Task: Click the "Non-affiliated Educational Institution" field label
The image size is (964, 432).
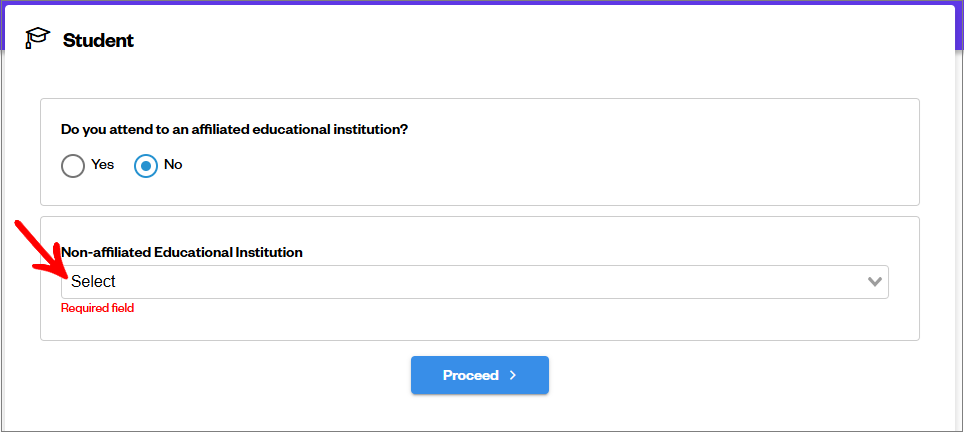Action: click(x=182, y=252)
